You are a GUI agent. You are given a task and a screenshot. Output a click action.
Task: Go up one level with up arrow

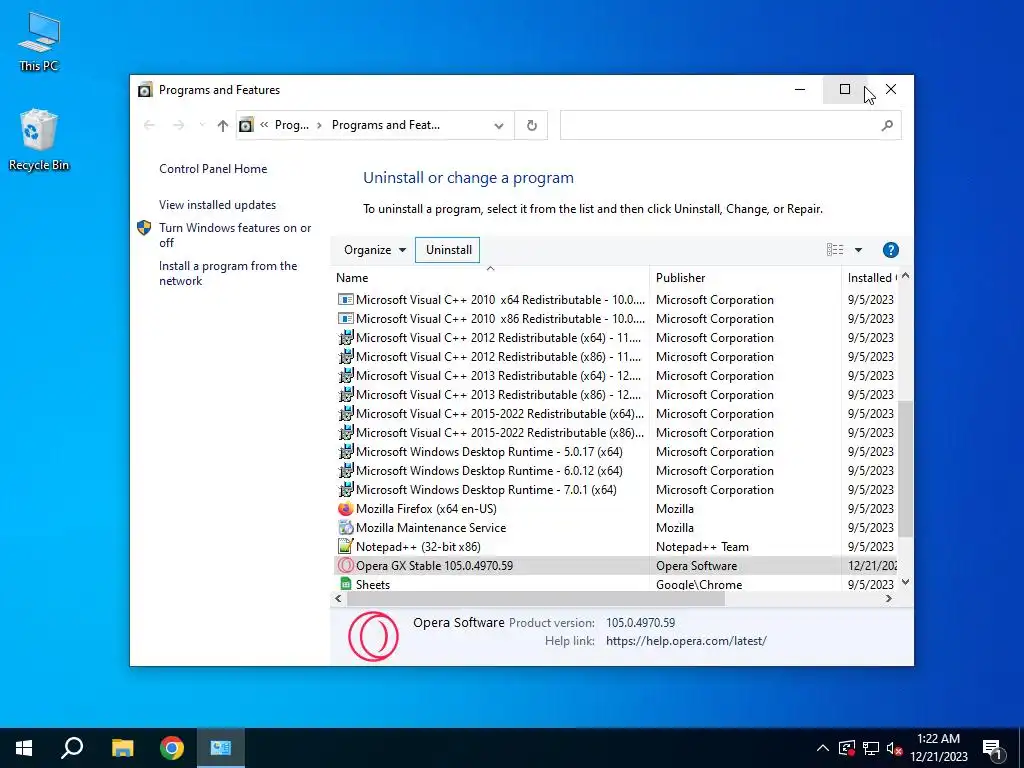223,125
